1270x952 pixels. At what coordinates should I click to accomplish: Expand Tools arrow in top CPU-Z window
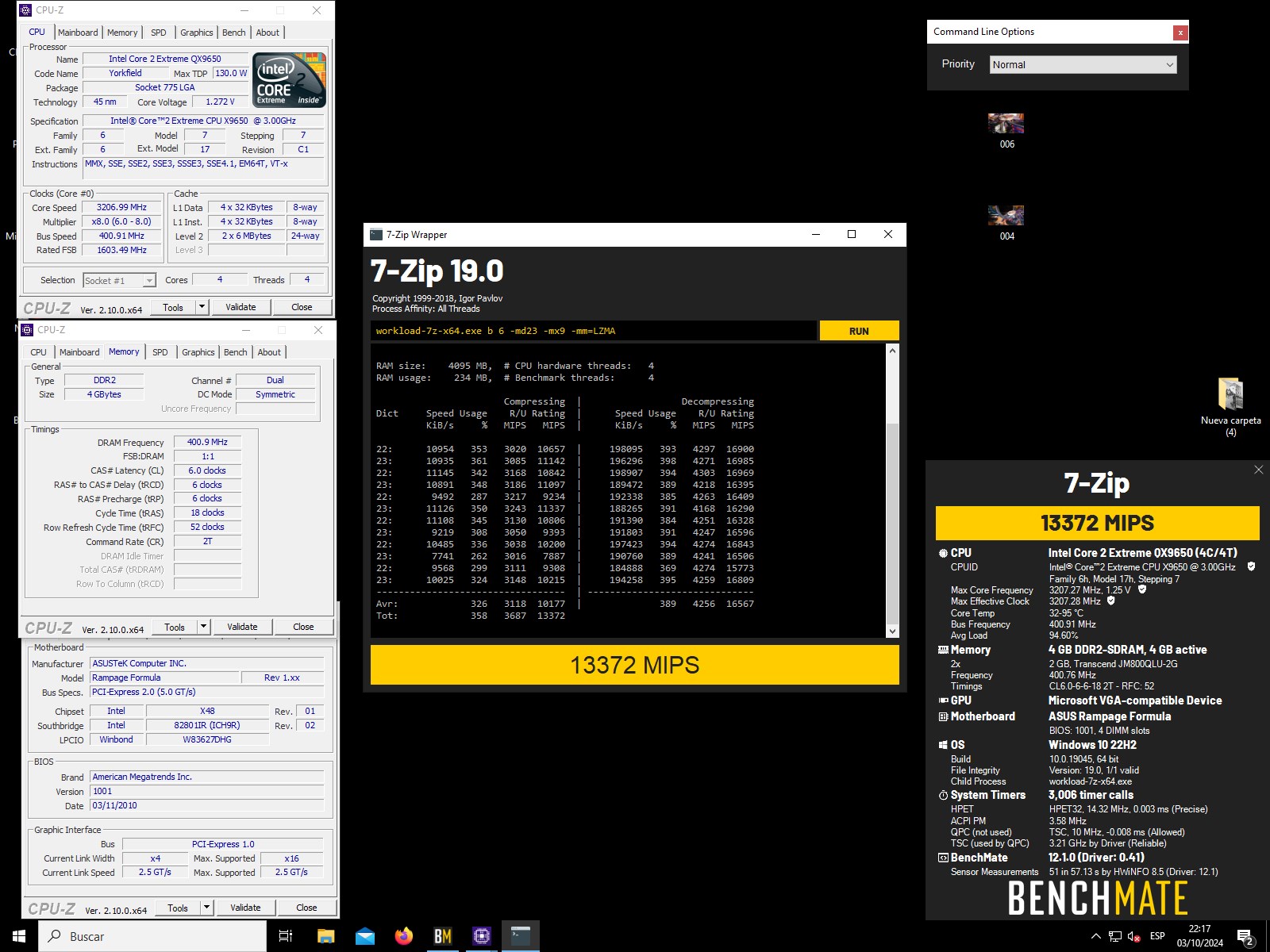(202, 307)
